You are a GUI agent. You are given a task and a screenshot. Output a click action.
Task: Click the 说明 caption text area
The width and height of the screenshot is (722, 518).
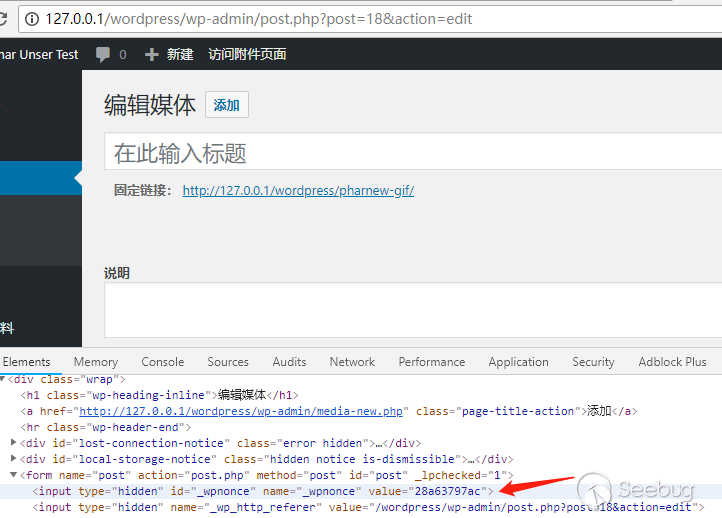413,310
